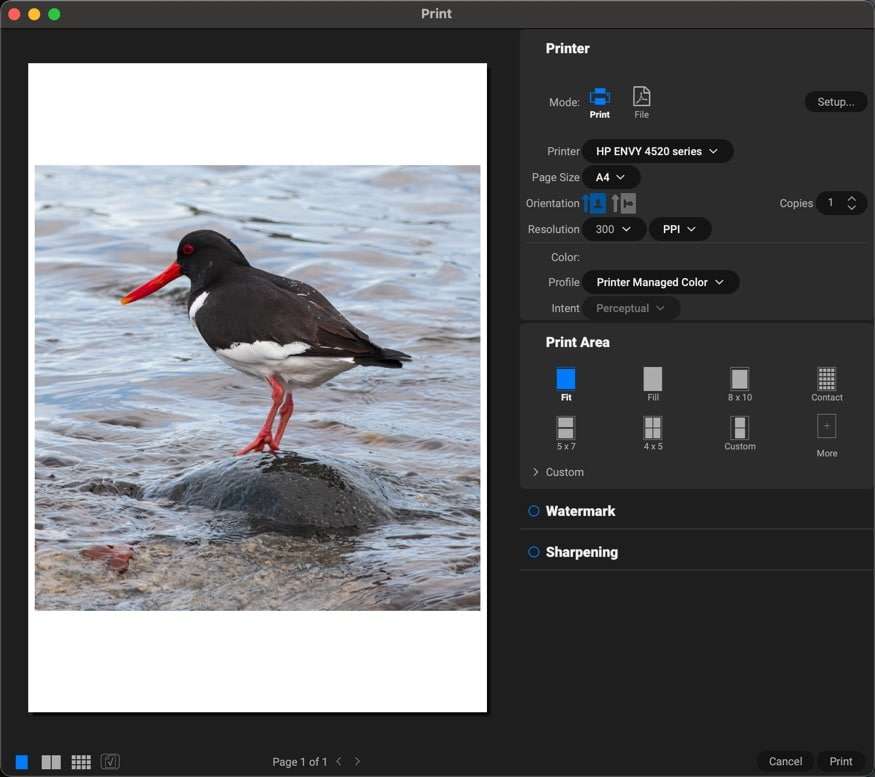
Task: Select the 8 x 10 print layout
Action: click(x=739, y=384)
